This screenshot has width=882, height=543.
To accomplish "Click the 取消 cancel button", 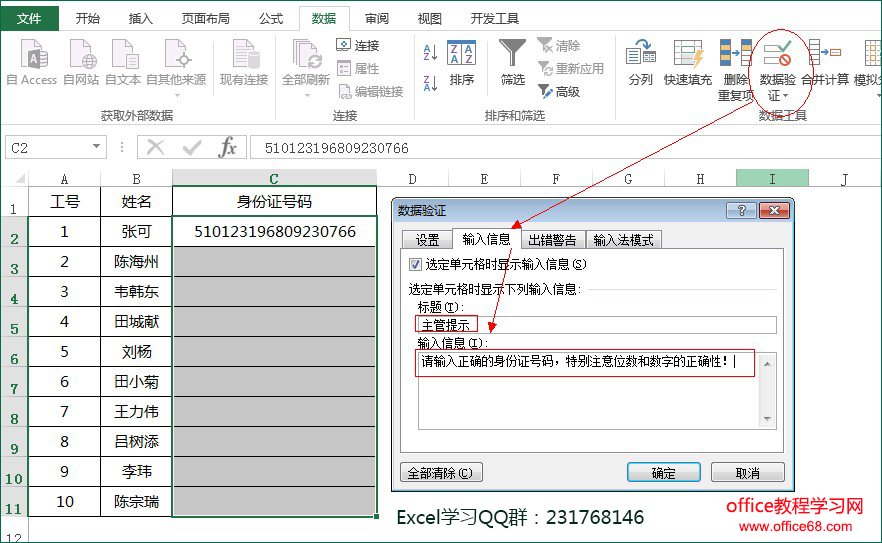I will coord(748,473).
